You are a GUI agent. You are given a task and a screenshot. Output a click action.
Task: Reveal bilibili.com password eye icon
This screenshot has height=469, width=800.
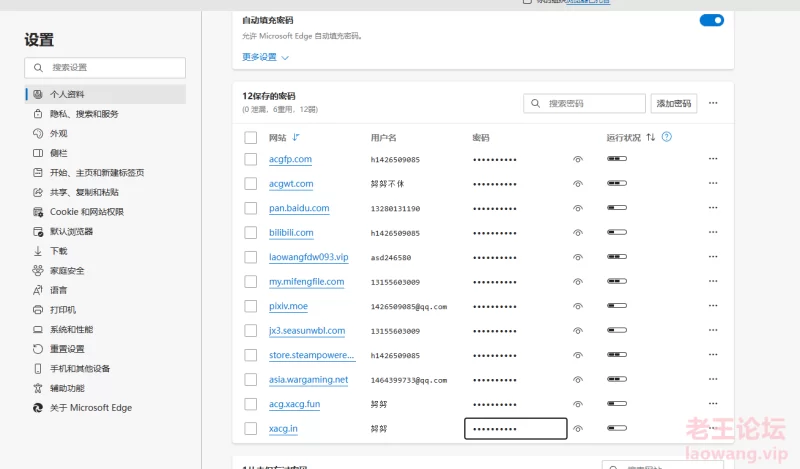point(578,233)
